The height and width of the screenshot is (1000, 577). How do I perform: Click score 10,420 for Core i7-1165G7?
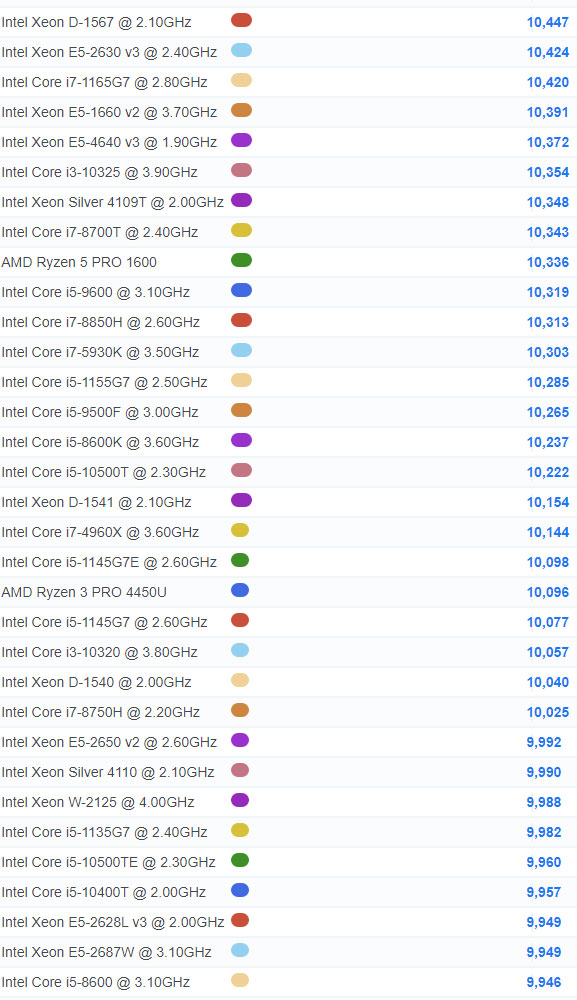pyautogui.click(x=548, y=82)
